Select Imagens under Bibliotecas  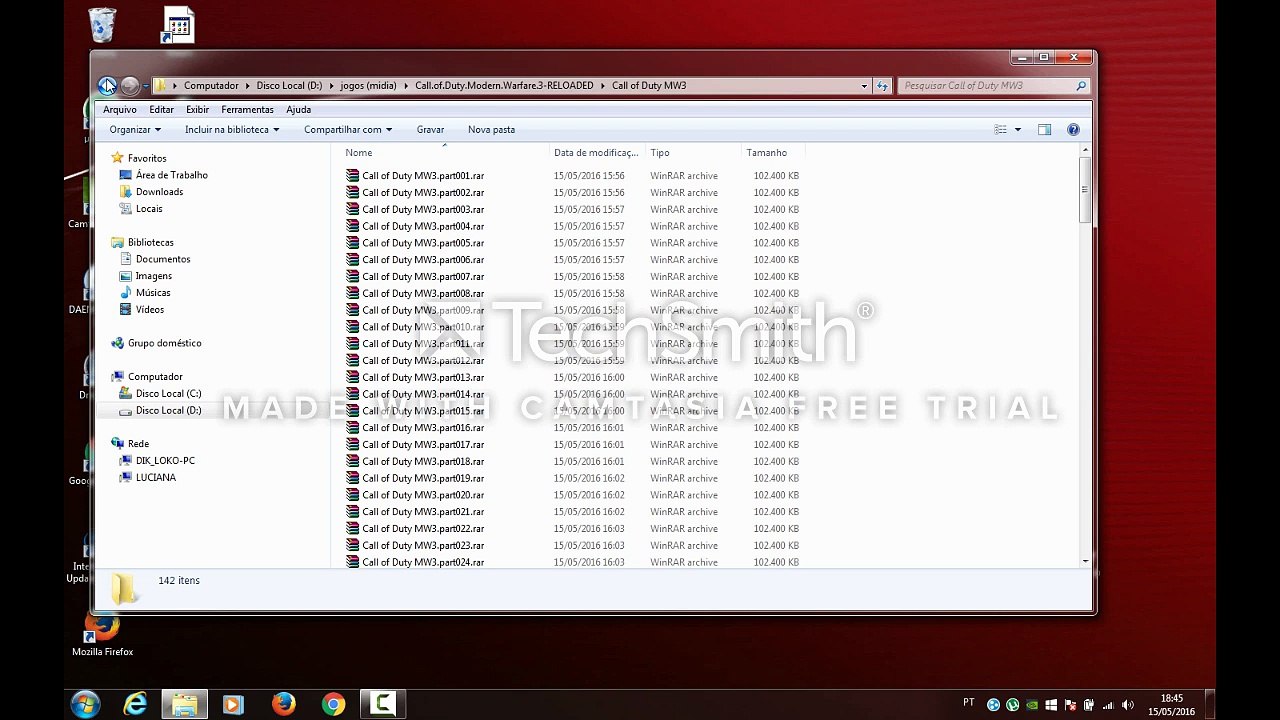coord(154,276)
